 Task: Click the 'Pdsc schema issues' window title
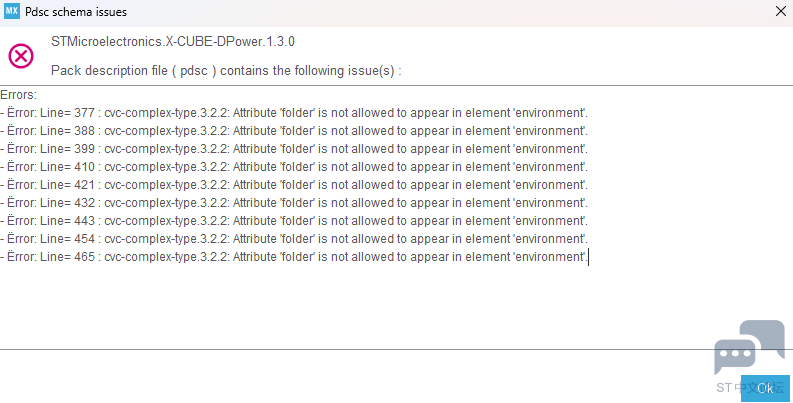pos(76,12)
